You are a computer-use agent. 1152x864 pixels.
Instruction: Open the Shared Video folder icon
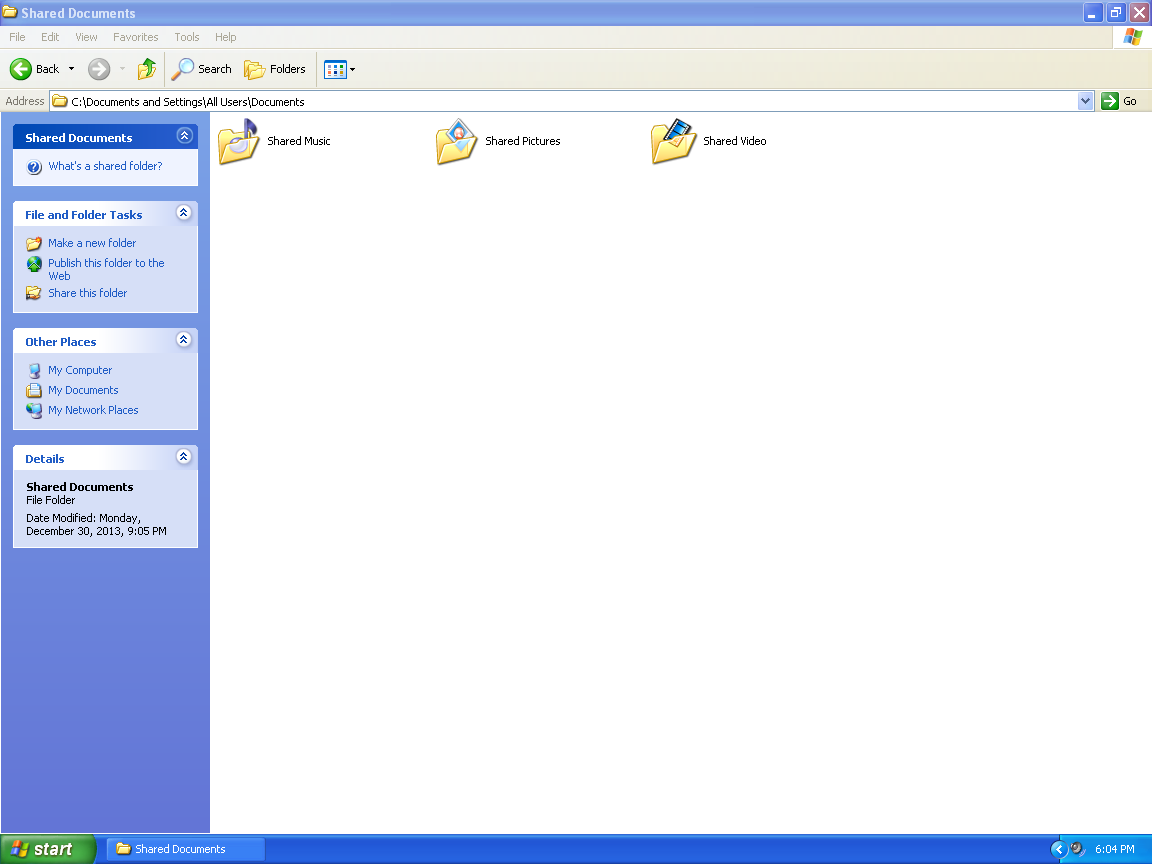coord(673,142)
